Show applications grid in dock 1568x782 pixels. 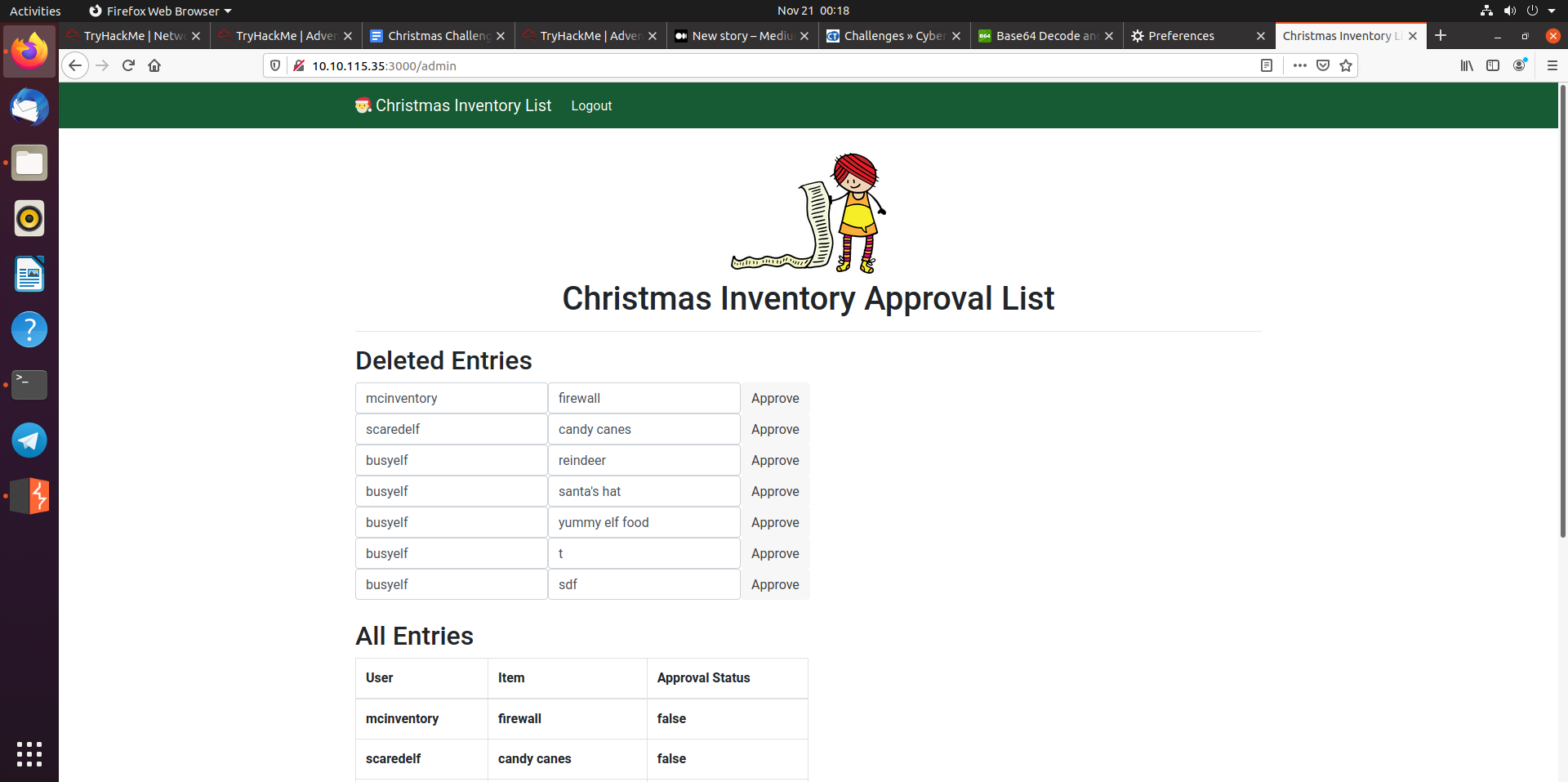tap(29, 753)
